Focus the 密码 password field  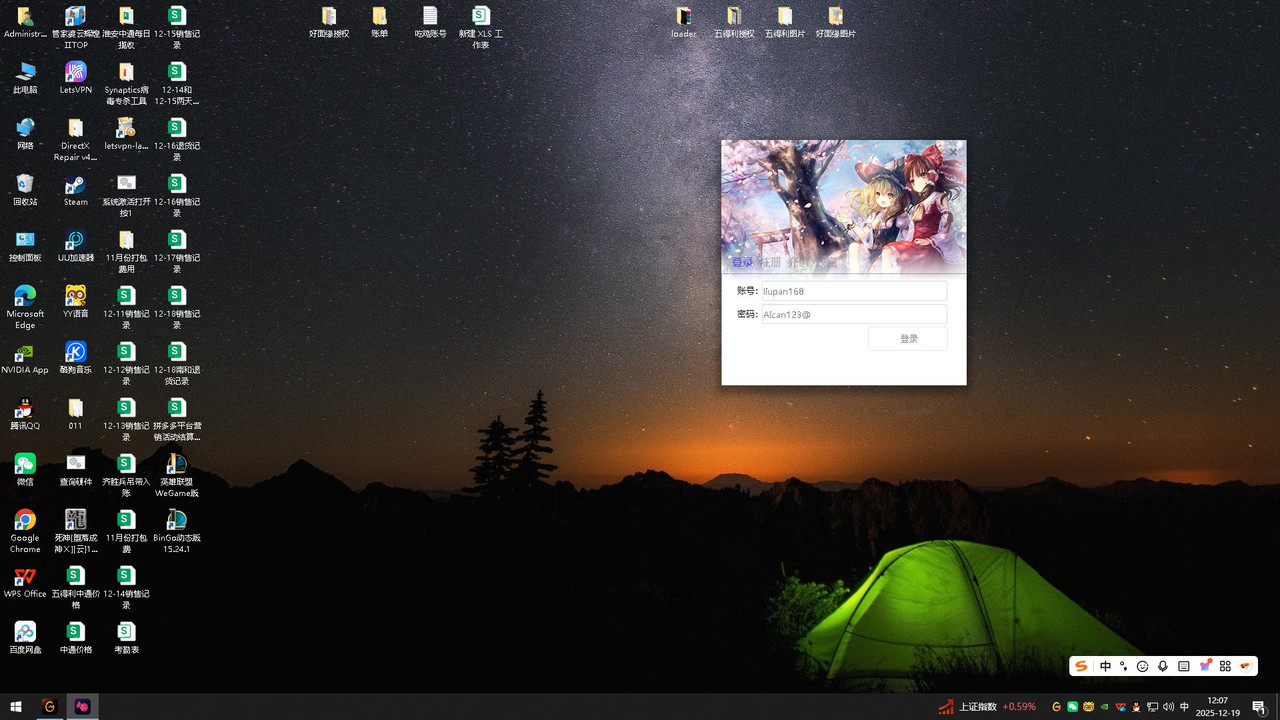[x=854, y=314]
